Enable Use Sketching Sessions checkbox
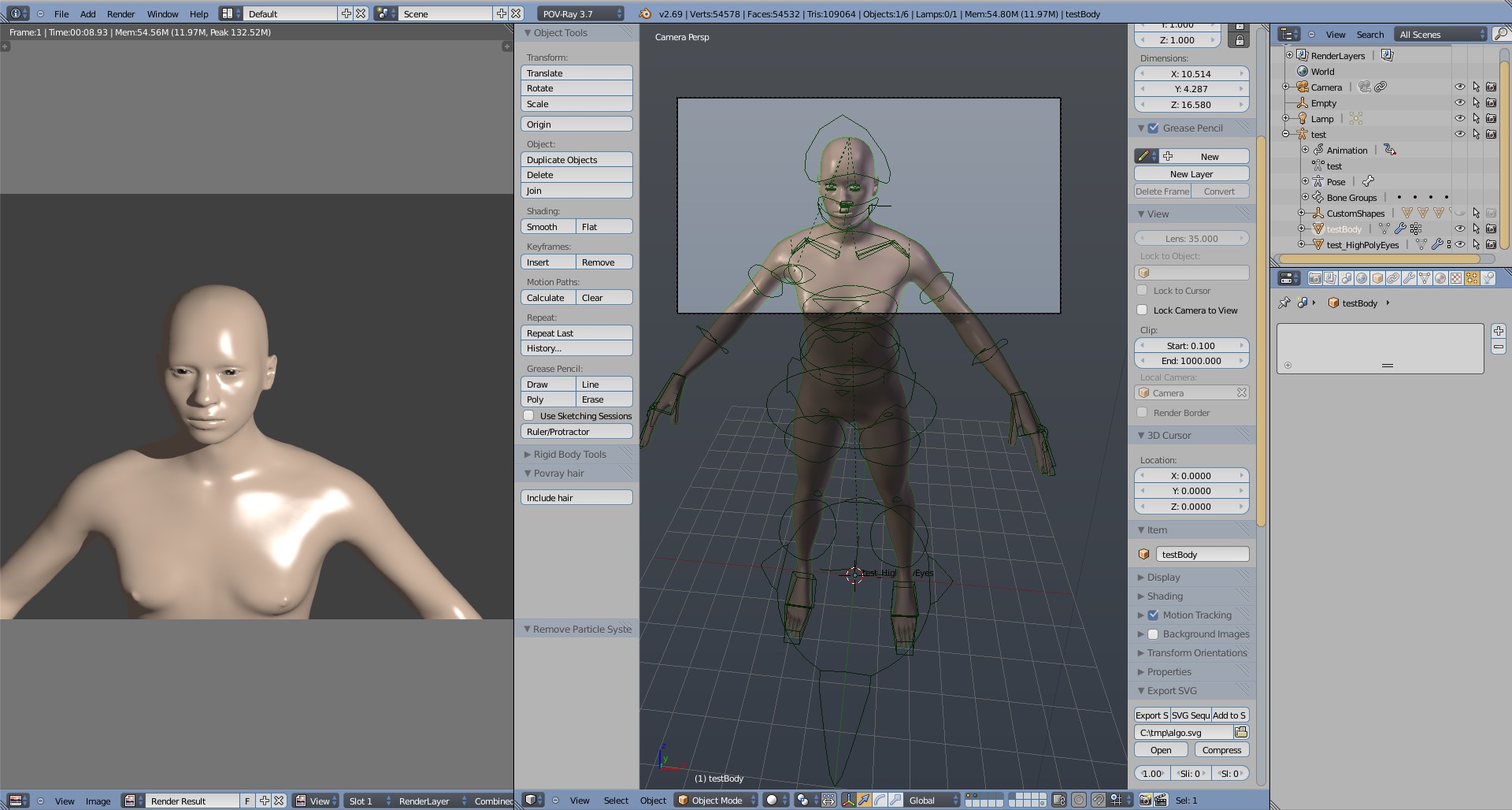Viewport: 1512px width, 810px height. (x=529, y=415)
